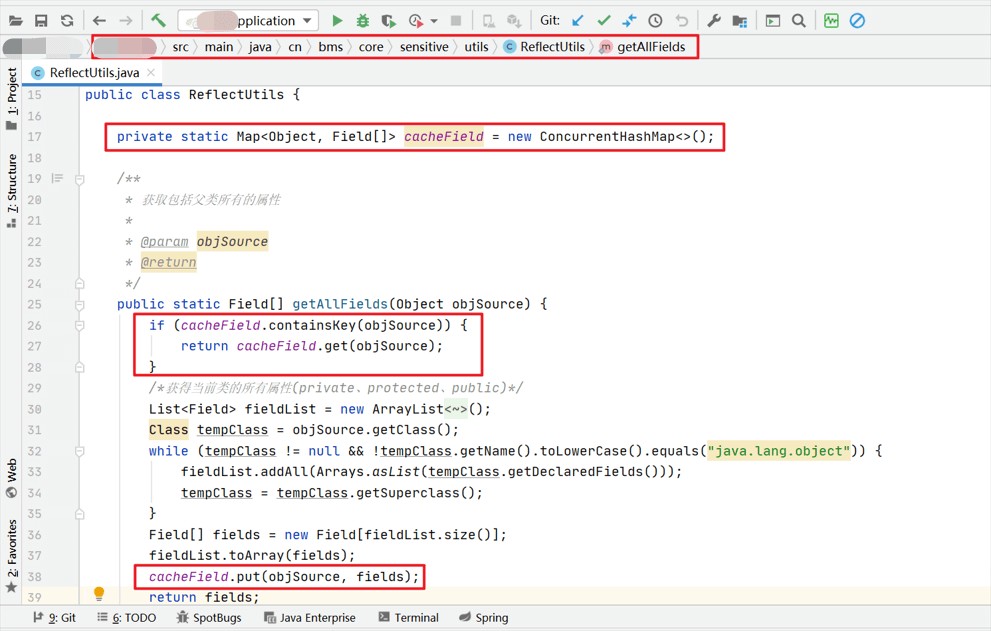
Task: Switch to the ReflectUtils.java editor tab
Action: [x=93, y=73]
